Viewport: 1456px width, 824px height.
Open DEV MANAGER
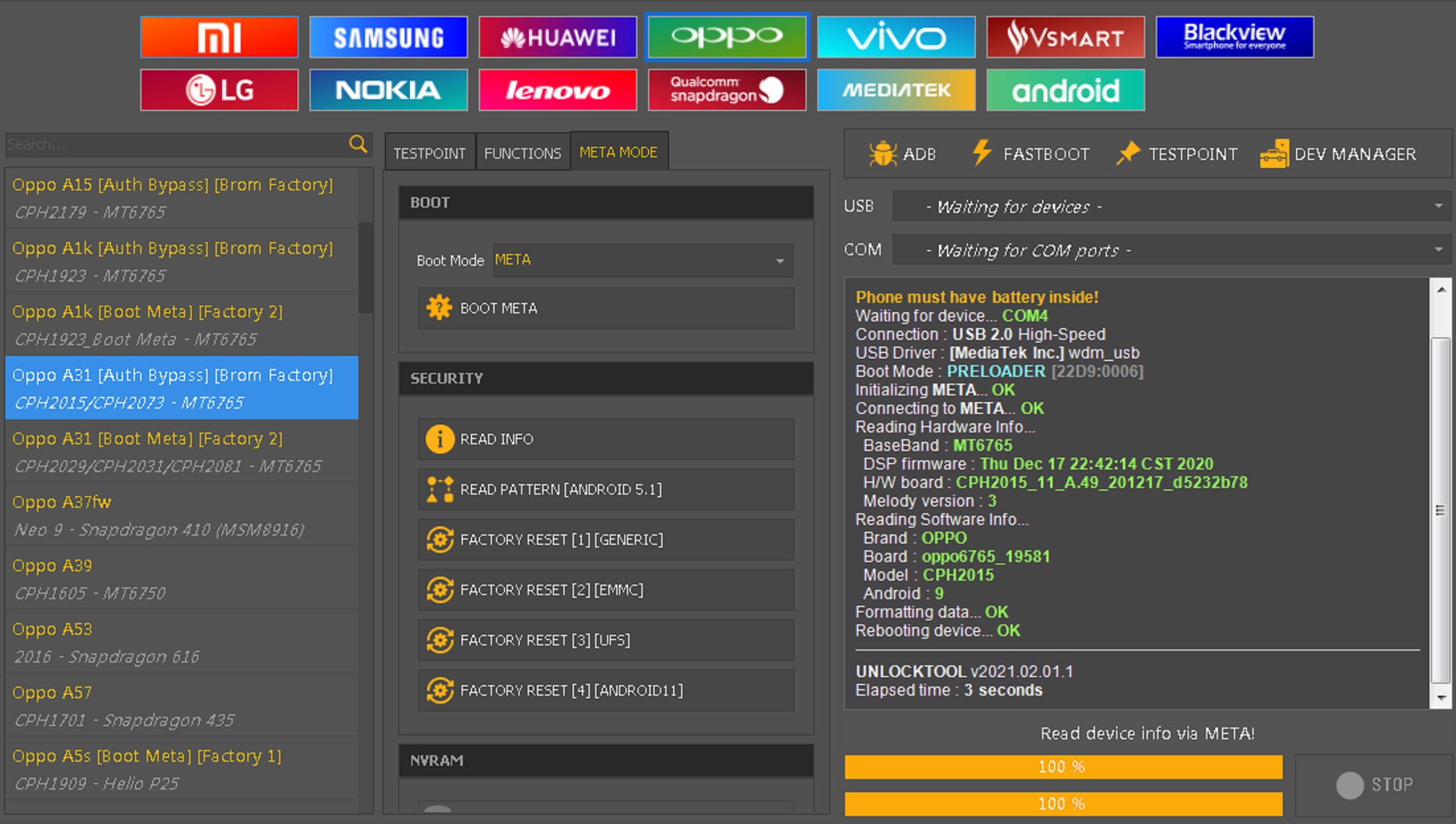click(x=1338, y=154)
